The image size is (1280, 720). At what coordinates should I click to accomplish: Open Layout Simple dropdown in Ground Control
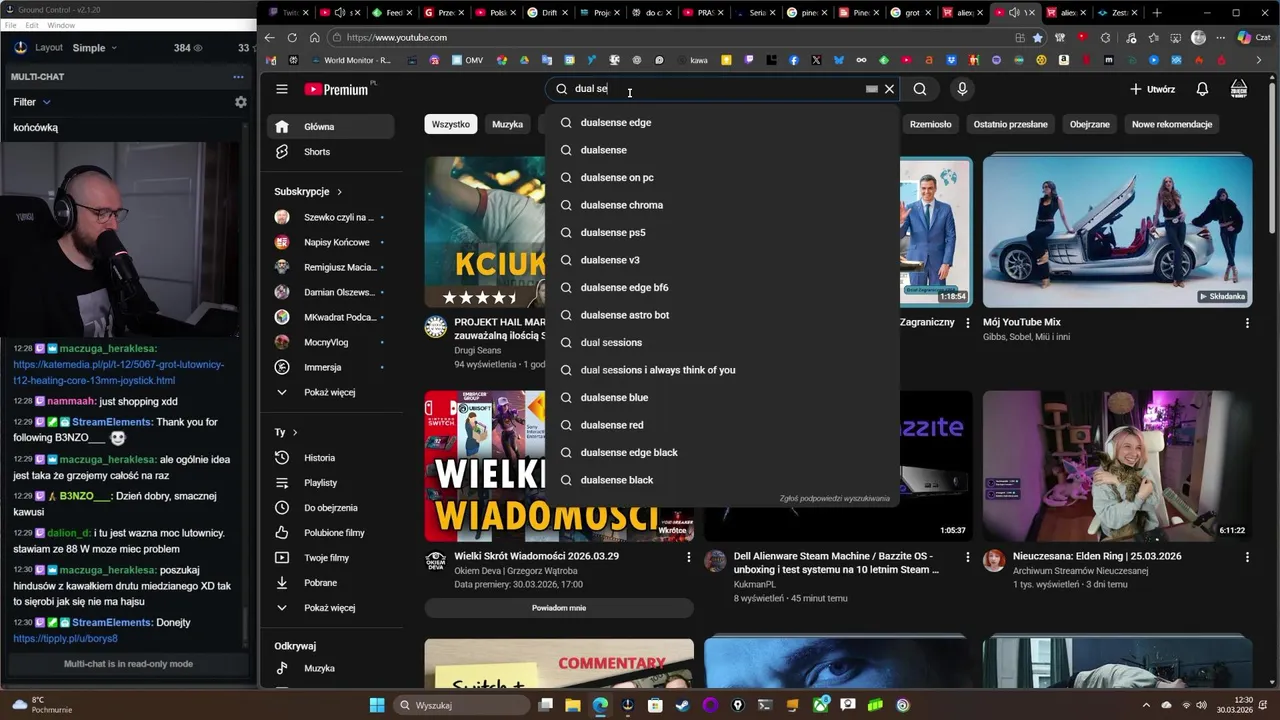coord(95,48)
